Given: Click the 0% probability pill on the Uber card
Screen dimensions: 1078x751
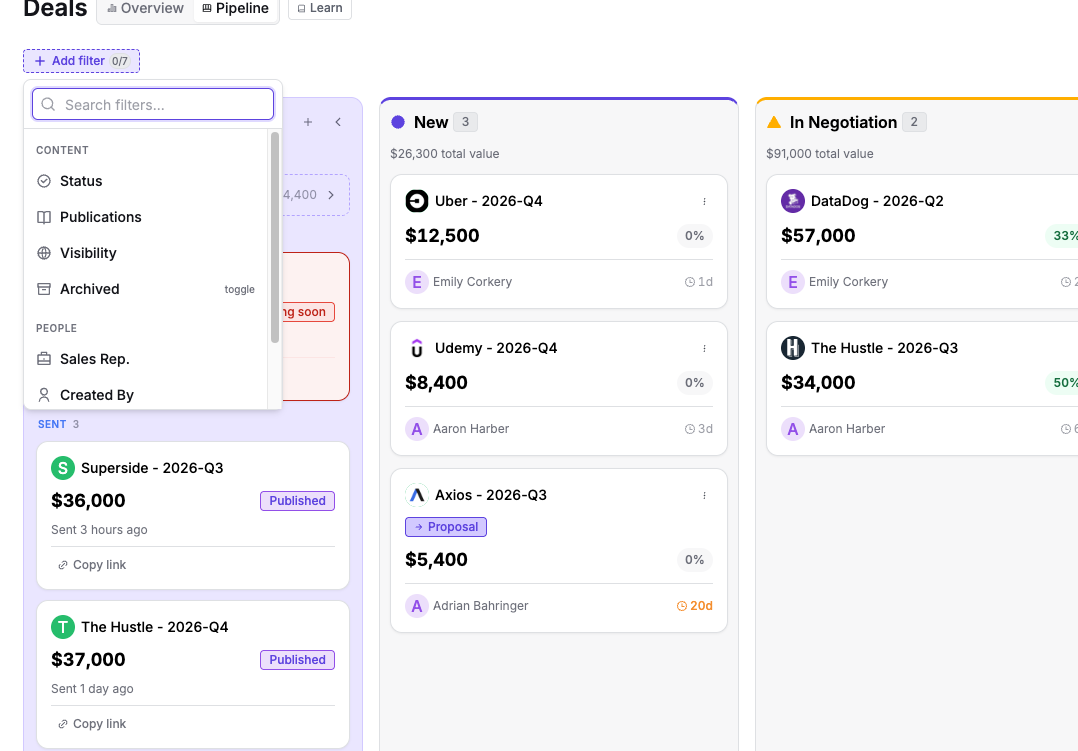Looking at the screenshot, I should (x=694, y=236).
